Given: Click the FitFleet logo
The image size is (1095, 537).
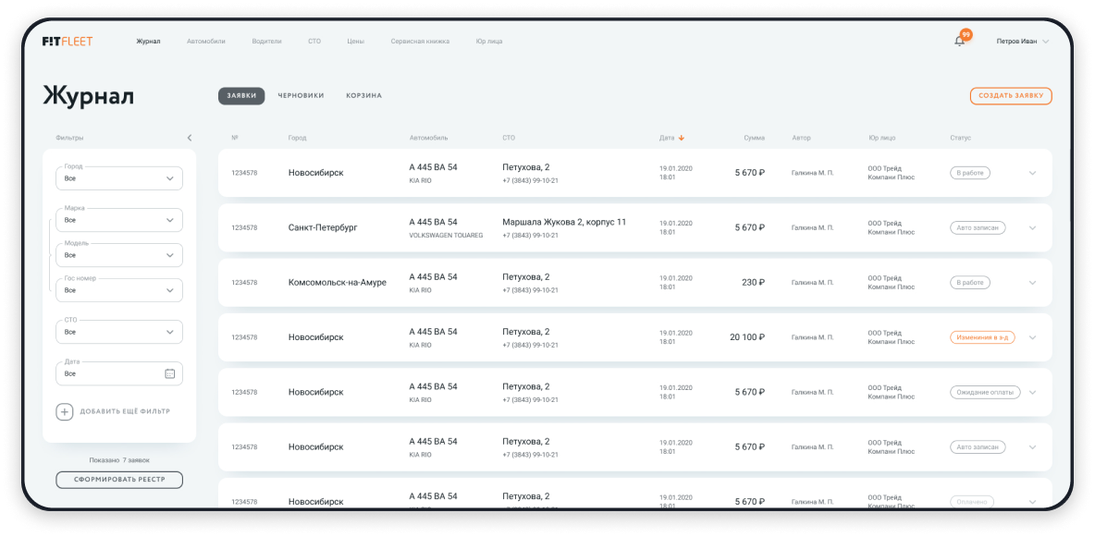Looking at the screenshot, I should tap(68, 42).
